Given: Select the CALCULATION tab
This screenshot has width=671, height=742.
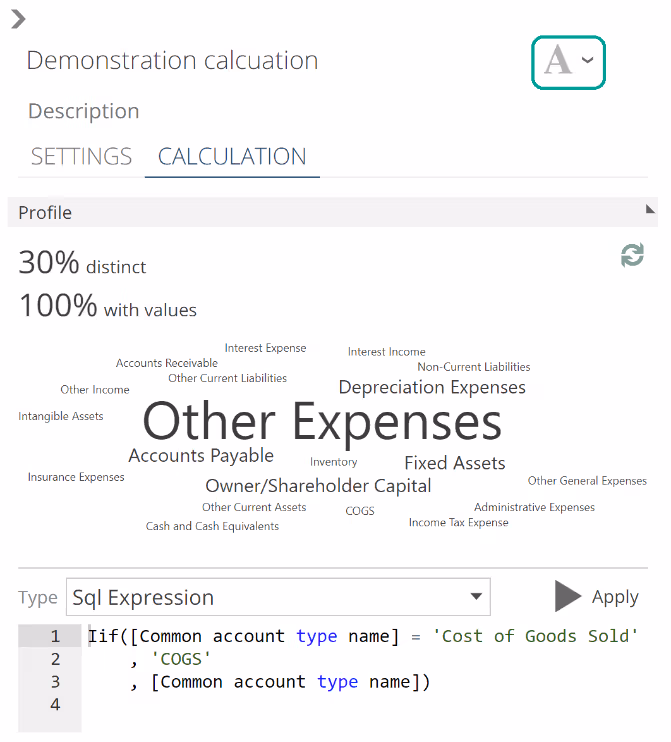Looking at the screenshot, I should pos(232,157).
